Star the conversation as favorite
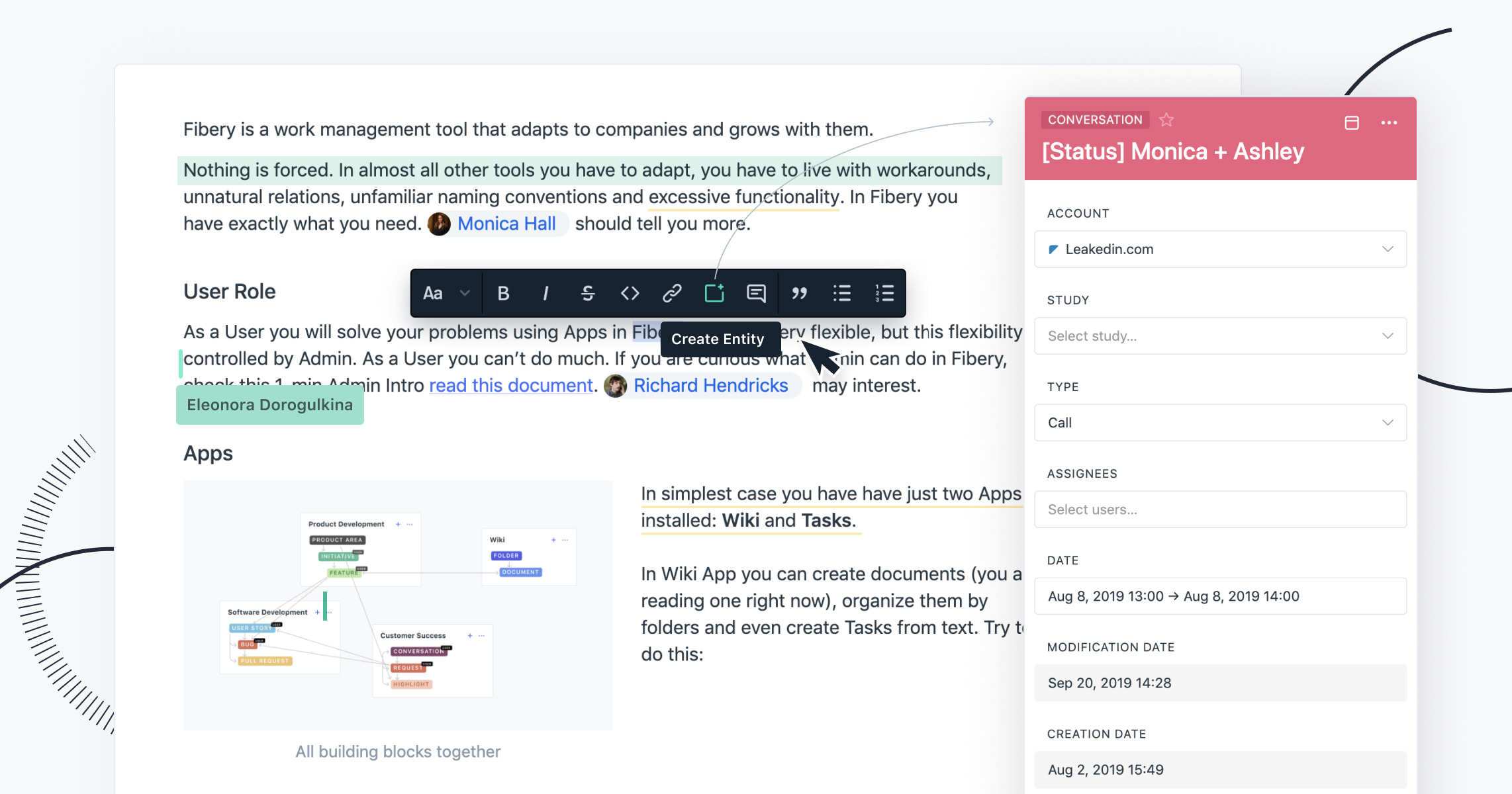The height and width of the screenshot is (794, 1512). [1166, 120]
